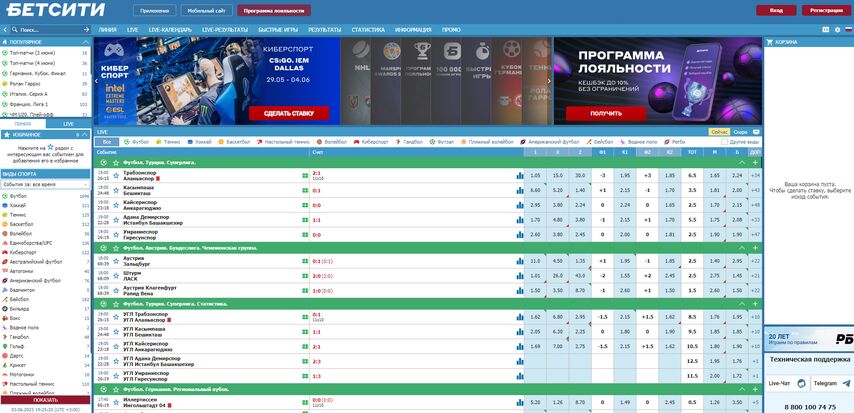
Task: Collapse left sidebar with the back chevron
Action: 5,29
